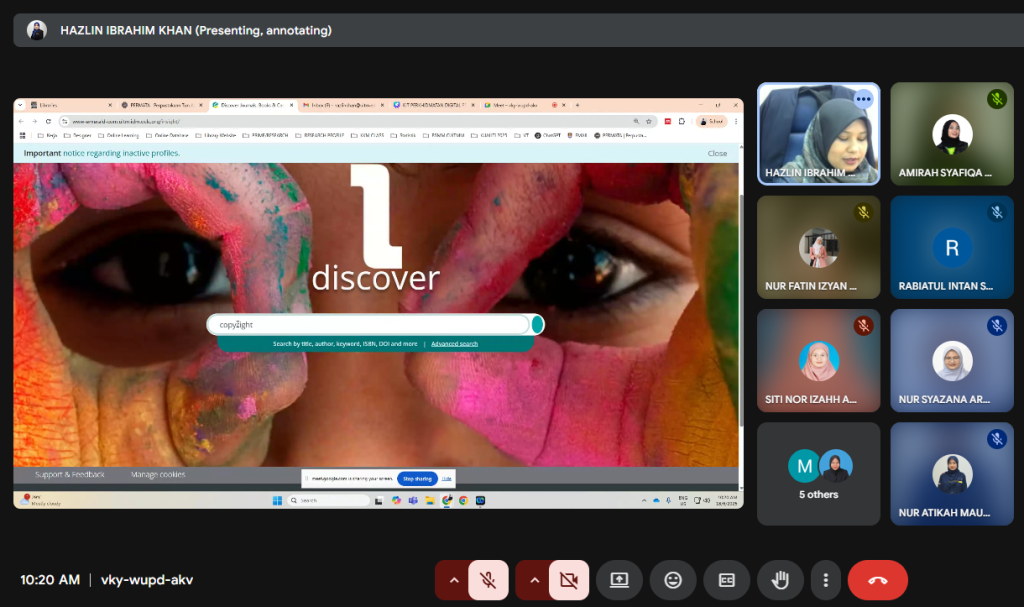Click the address bar URL in shared browser
The width and height of the screenshot is (1024, 607).
tap(126, 122)
